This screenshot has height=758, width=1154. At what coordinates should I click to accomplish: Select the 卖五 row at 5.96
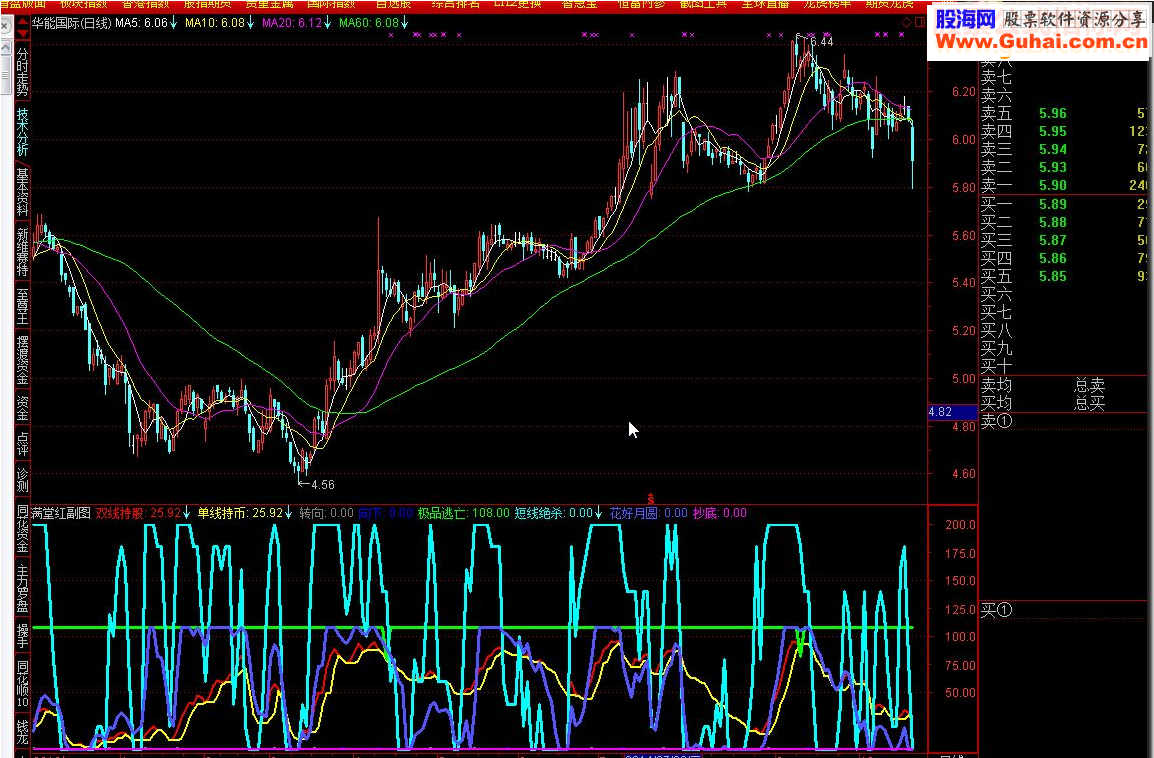[x=1063, y=113]
